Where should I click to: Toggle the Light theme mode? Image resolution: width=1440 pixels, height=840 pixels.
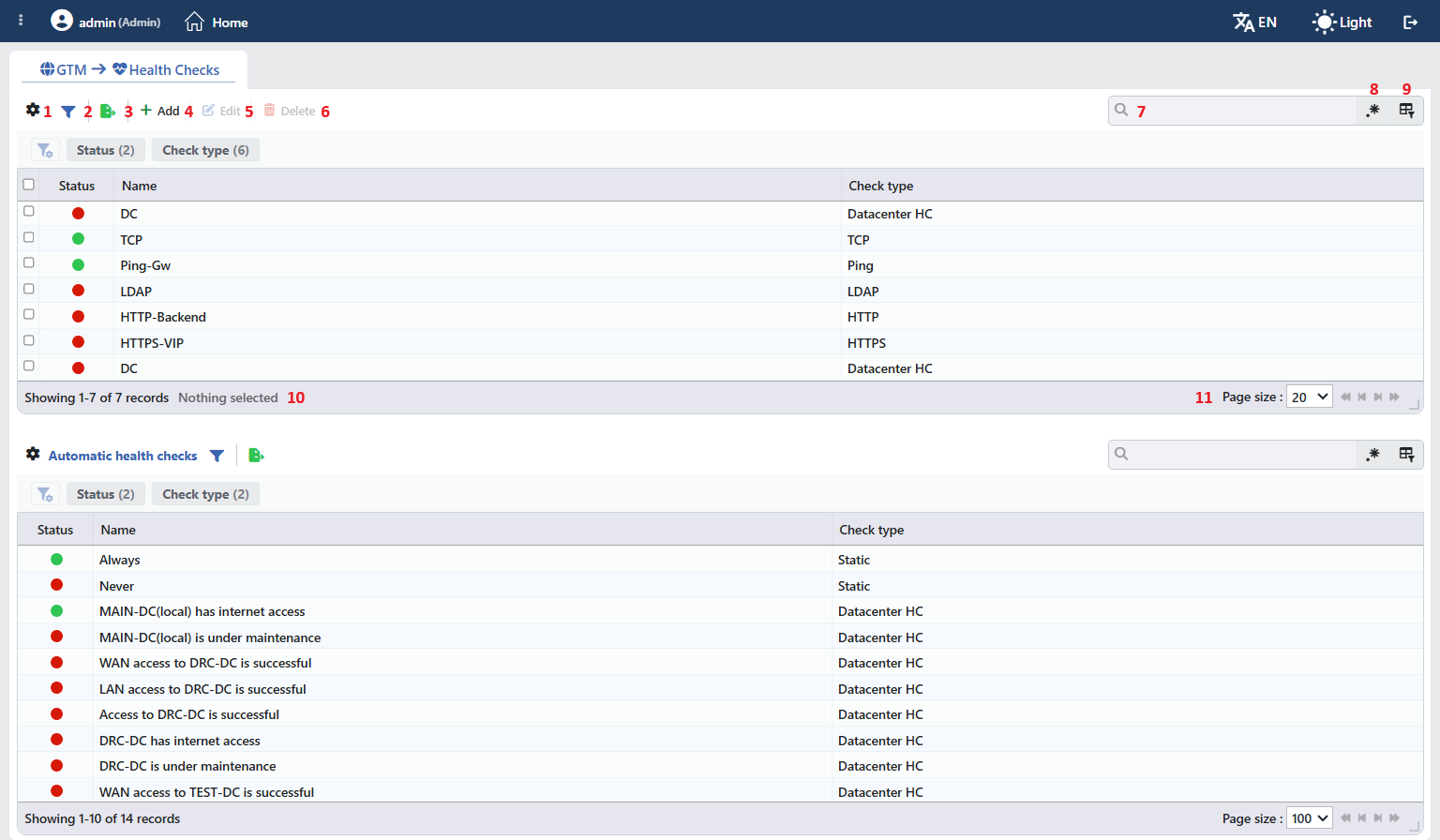pyautogui.click(x=1342, y=22)
